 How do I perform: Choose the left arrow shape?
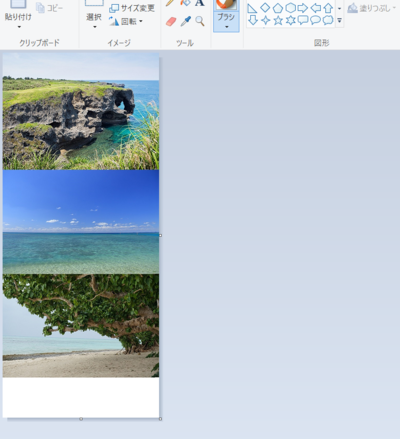[x=315, y=8]
